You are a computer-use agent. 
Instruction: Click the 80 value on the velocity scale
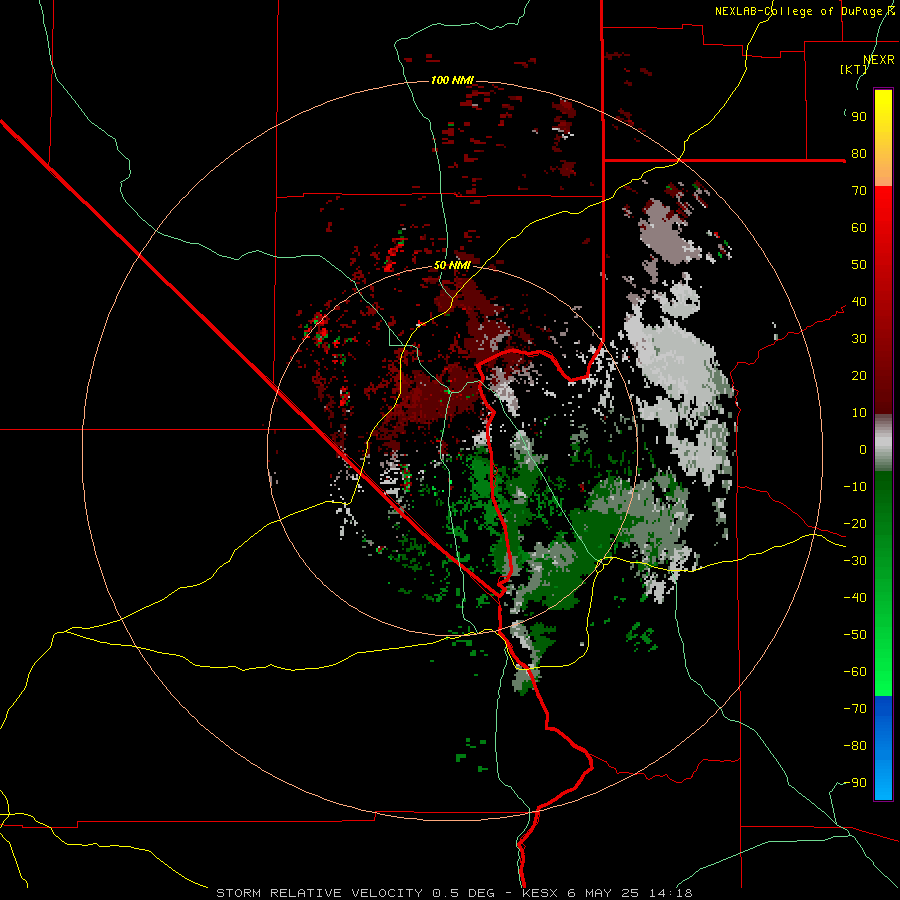[x=859, y=154]
